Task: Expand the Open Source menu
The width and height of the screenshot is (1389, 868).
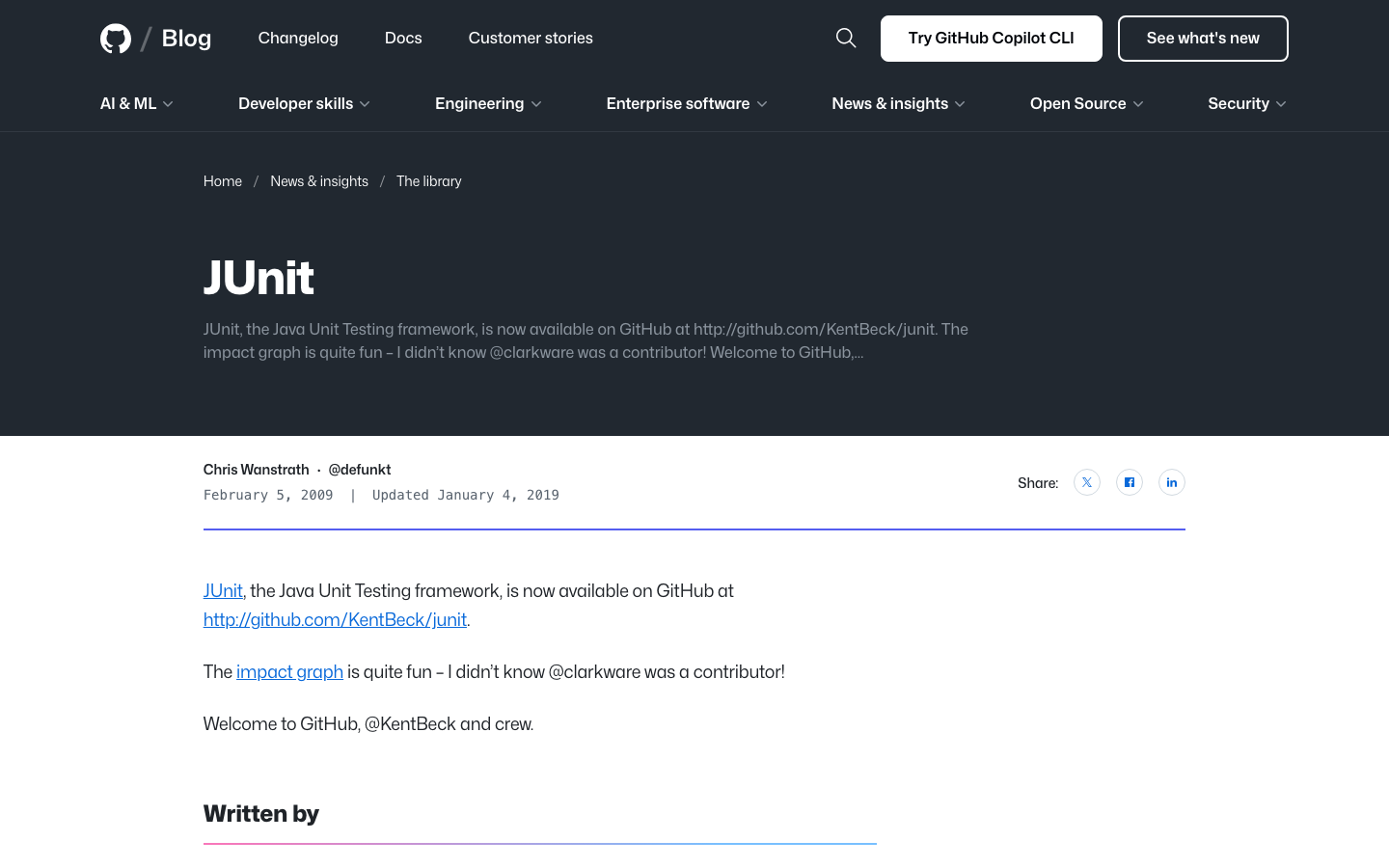Action: (x=1087, y=103)
